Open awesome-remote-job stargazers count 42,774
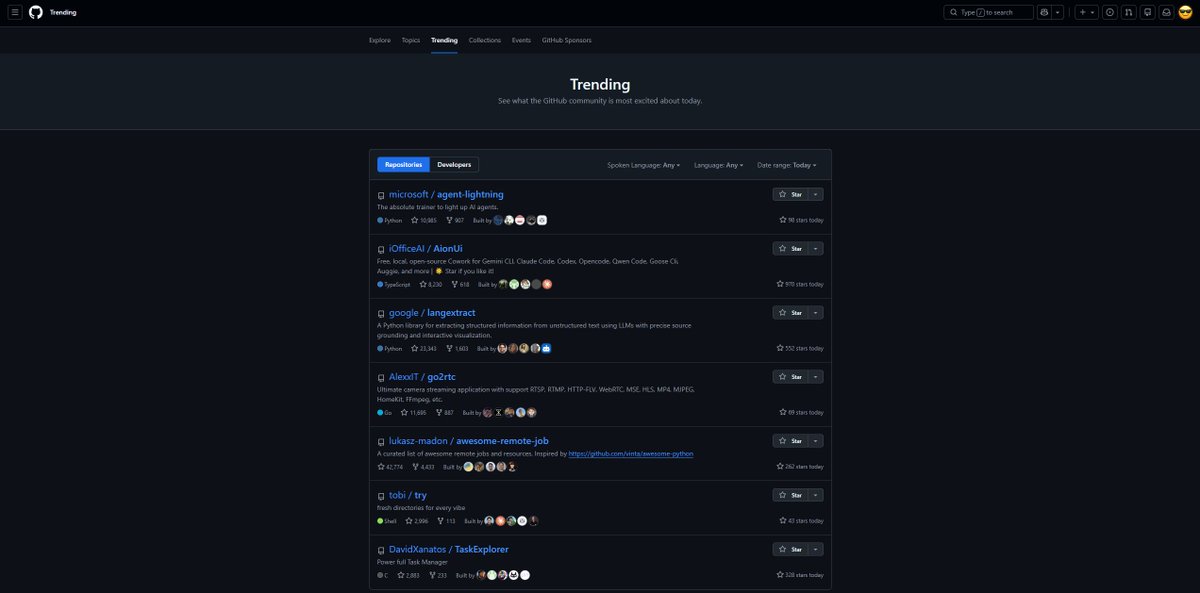This screenshot has height=593, width=1200. tap(391, 466)
